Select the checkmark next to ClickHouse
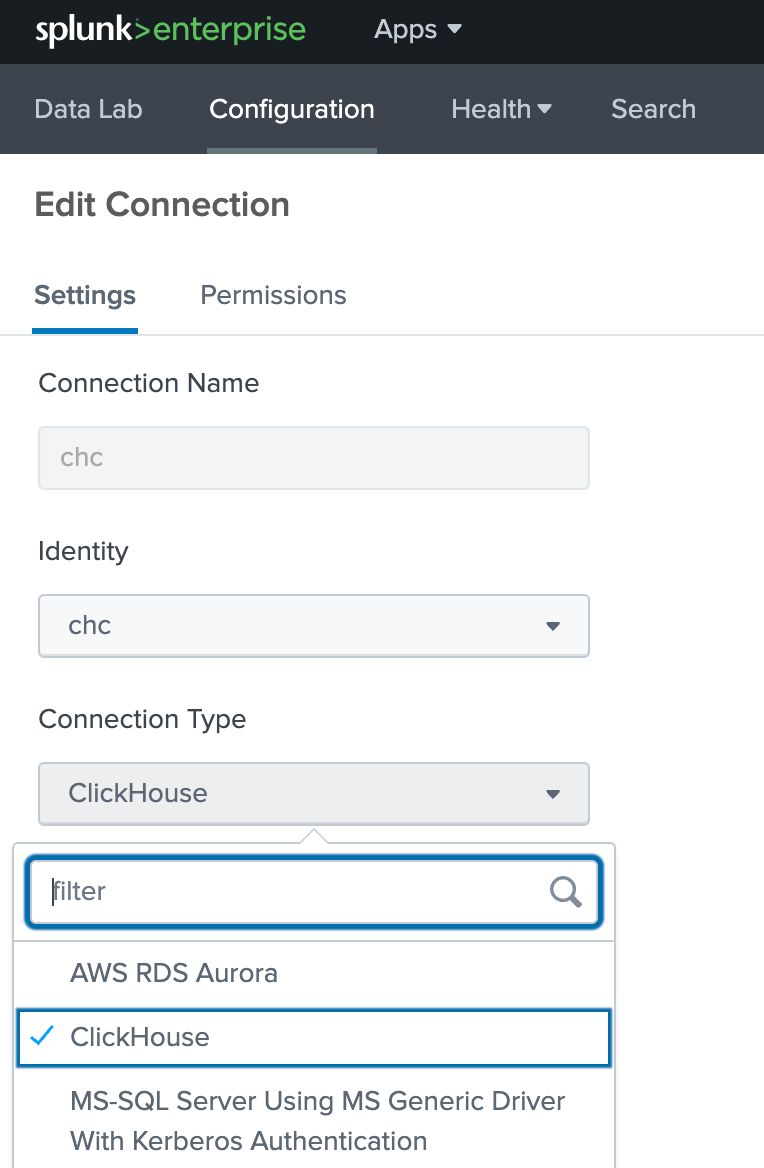The image size is (764, 1168). (x=40, y=1038)
